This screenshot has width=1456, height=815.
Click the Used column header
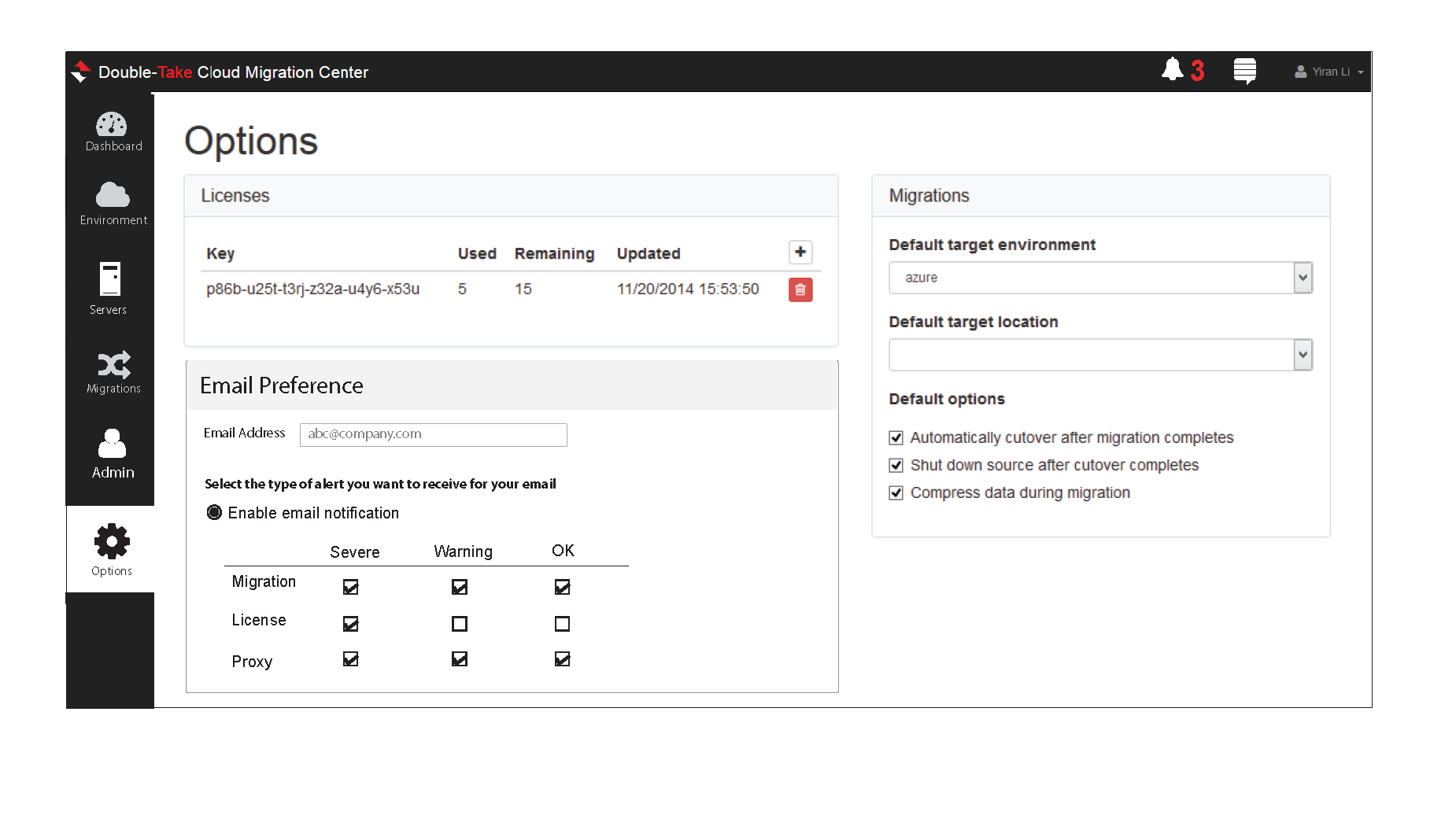click(x=477, y=253)
